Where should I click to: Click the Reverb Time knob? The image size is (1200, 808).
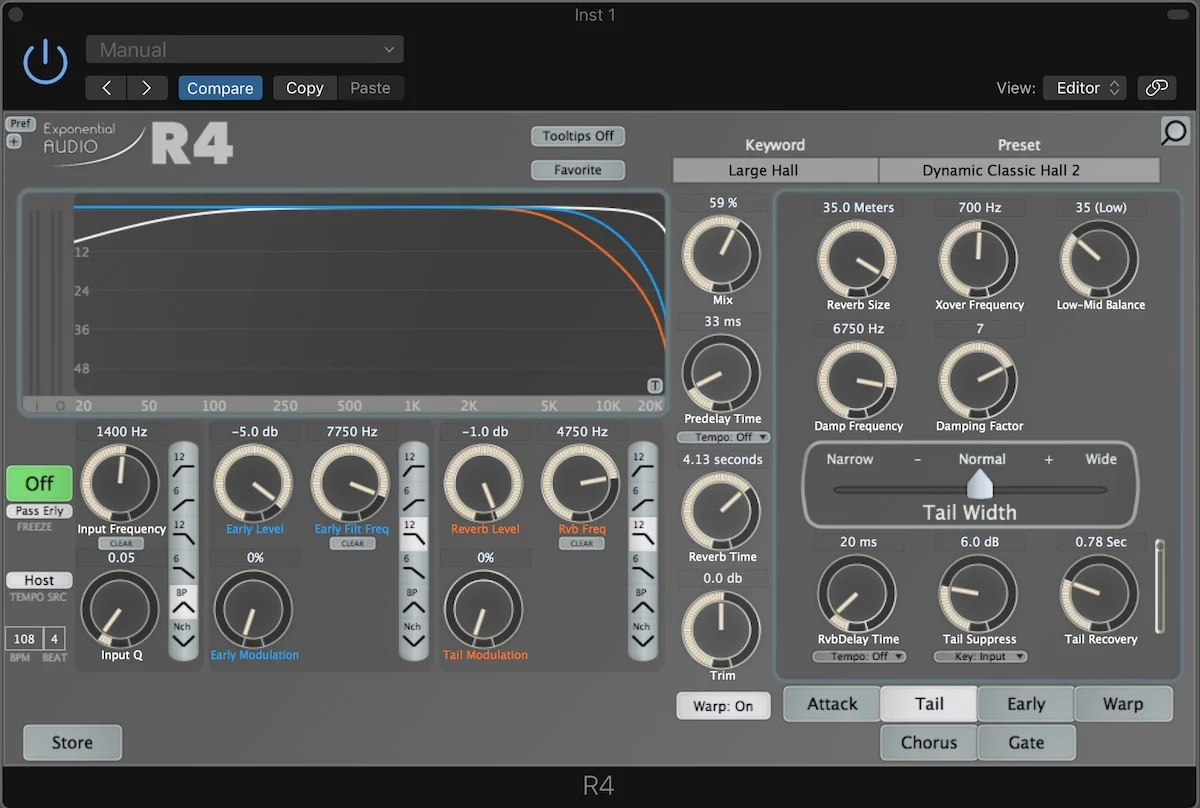point(722,512)
